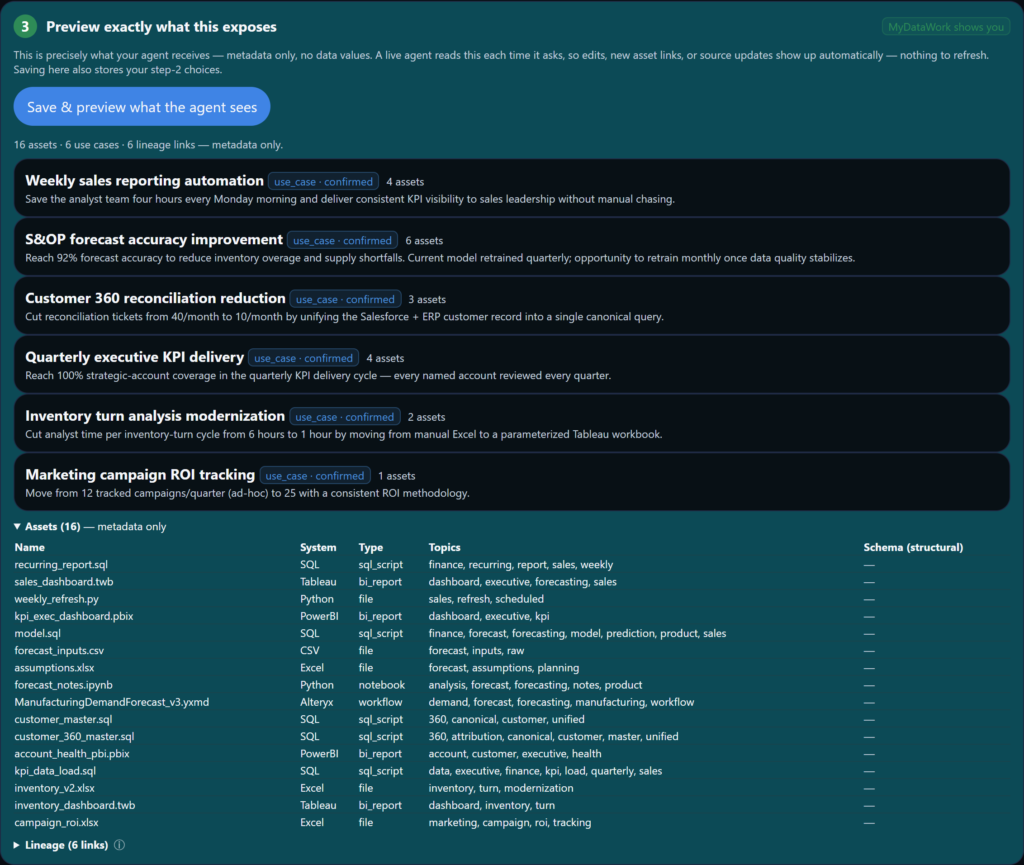Select Marketing campaign ROI tracking title
The width and height of the screenshot is (1024, 865).
(140, 475)
